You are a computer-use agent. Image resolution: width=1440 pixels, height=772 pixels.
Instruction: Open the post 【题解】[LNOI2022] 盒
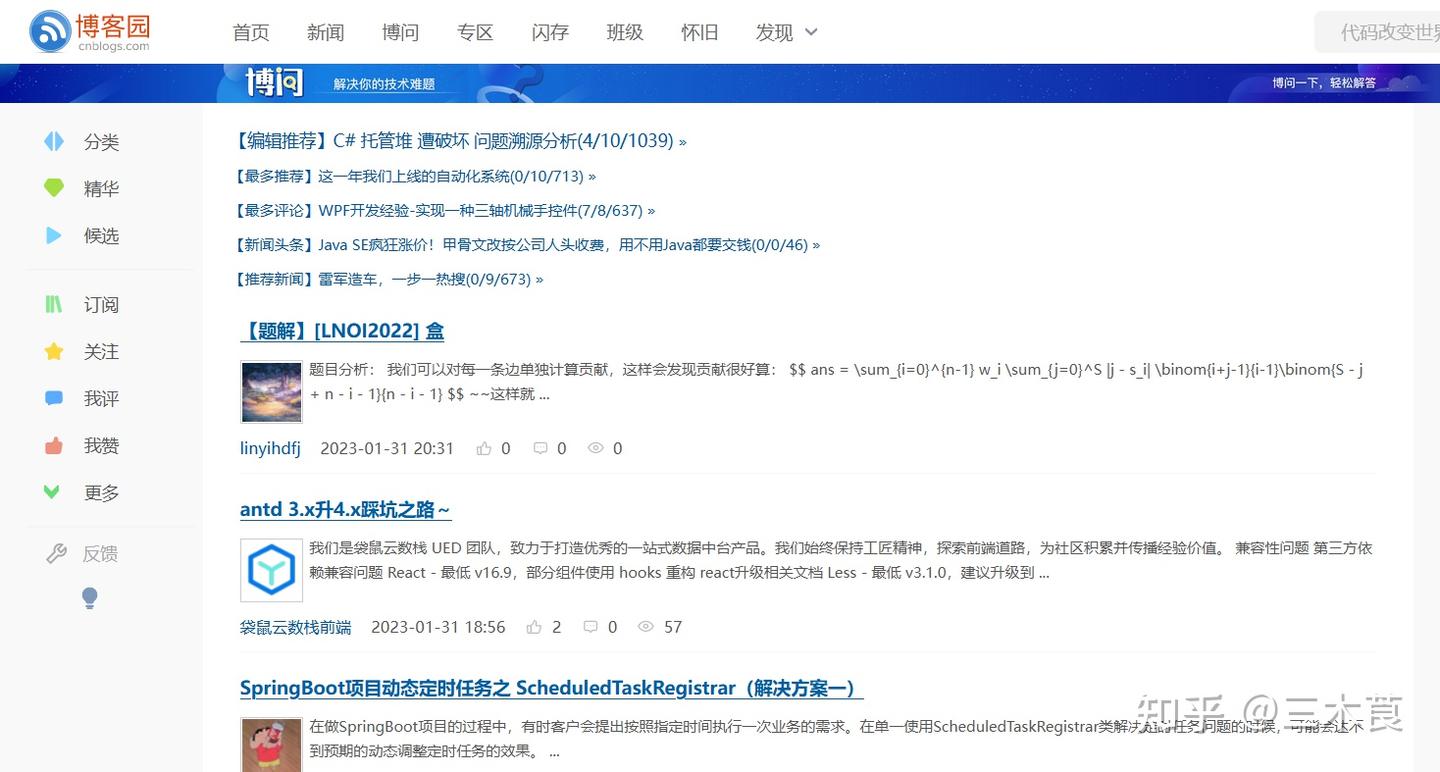pos(342,330)
